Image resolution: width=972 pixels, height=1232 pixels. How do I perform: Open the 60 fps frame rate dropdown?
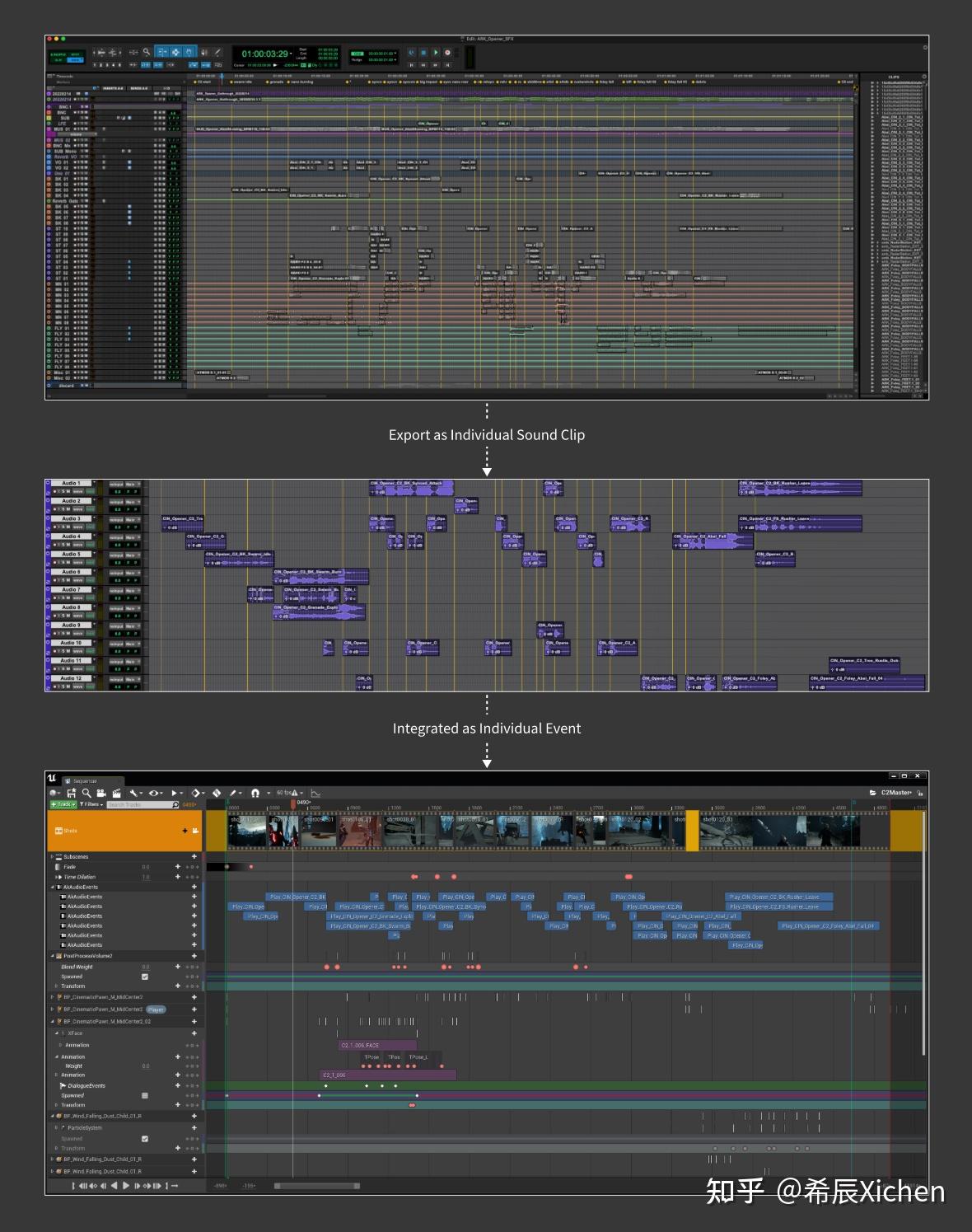coord(284,794)
